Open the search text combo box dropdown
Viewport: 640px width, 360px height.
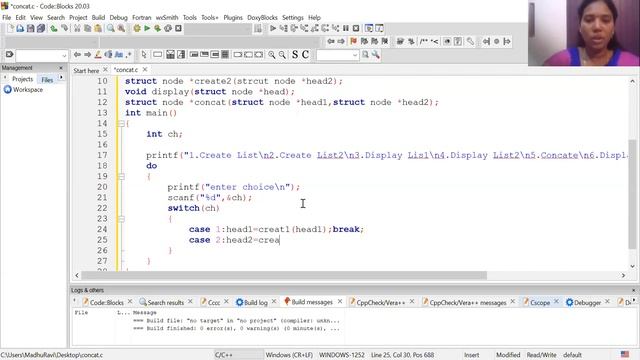355,55
